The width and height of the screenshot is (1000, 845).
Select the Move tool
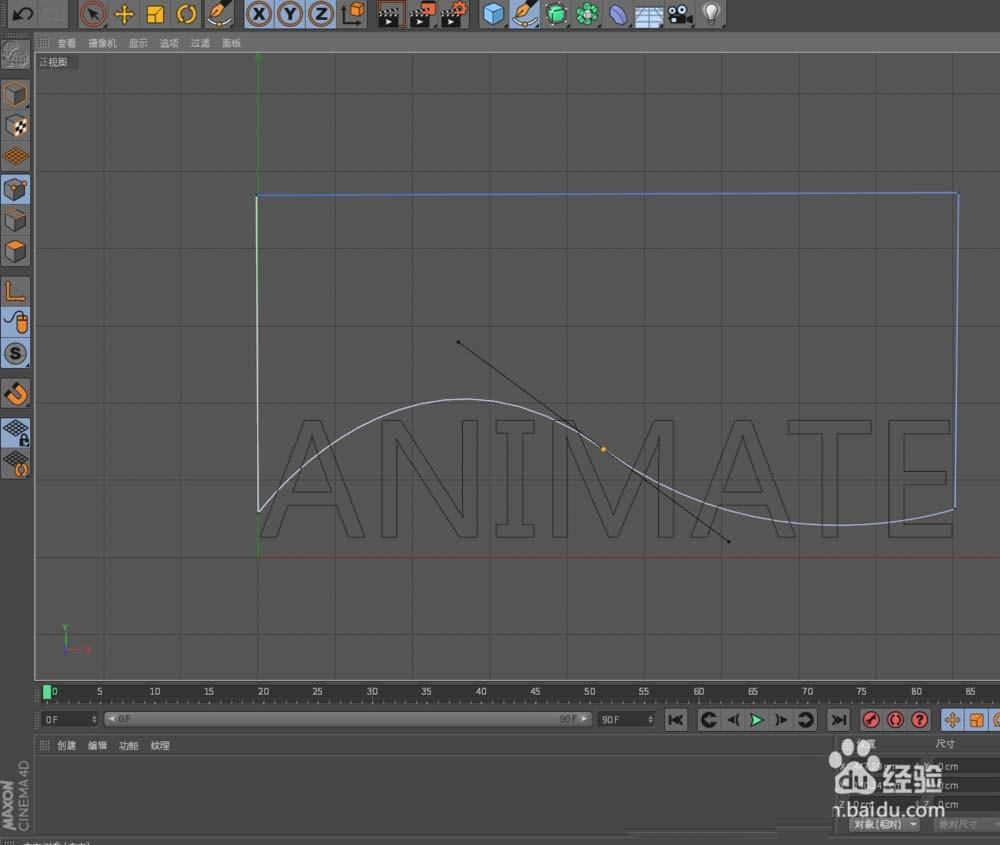(x=123, y=14)
